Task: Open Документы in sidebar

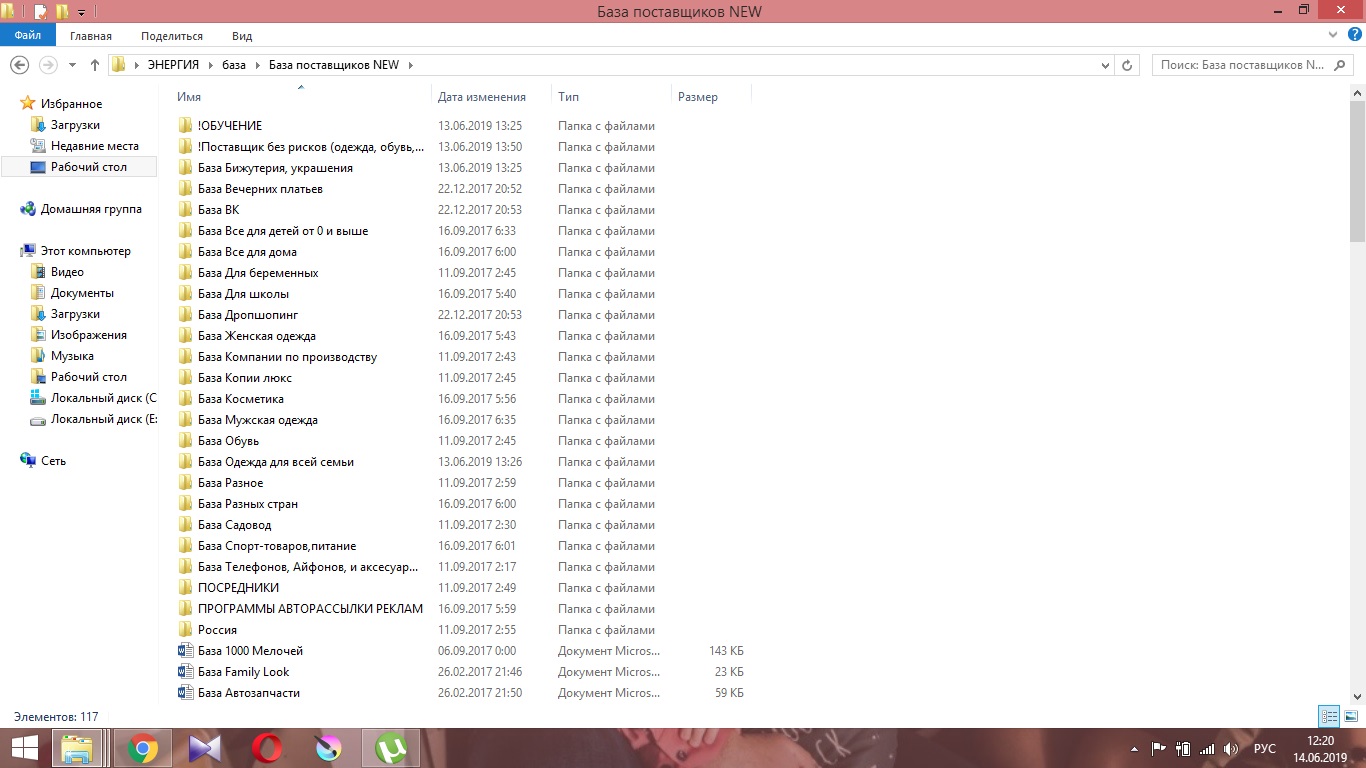Action: pyautogui.click(x=82, y=293)
